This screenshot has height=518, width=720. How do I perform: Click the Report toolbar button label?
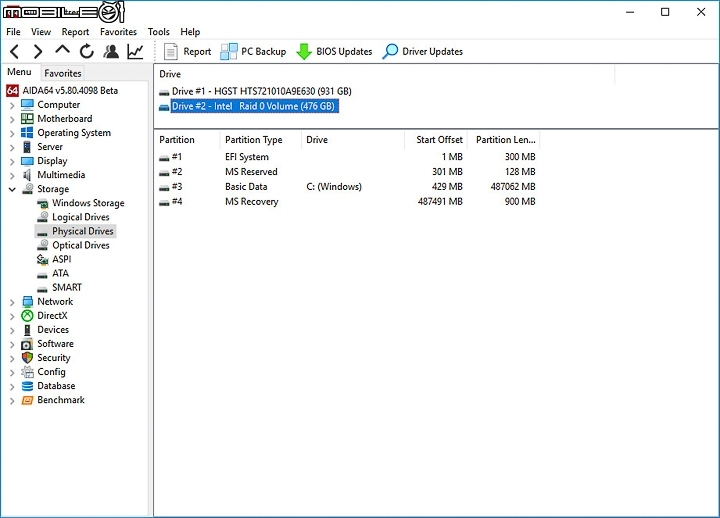[197, 51]
